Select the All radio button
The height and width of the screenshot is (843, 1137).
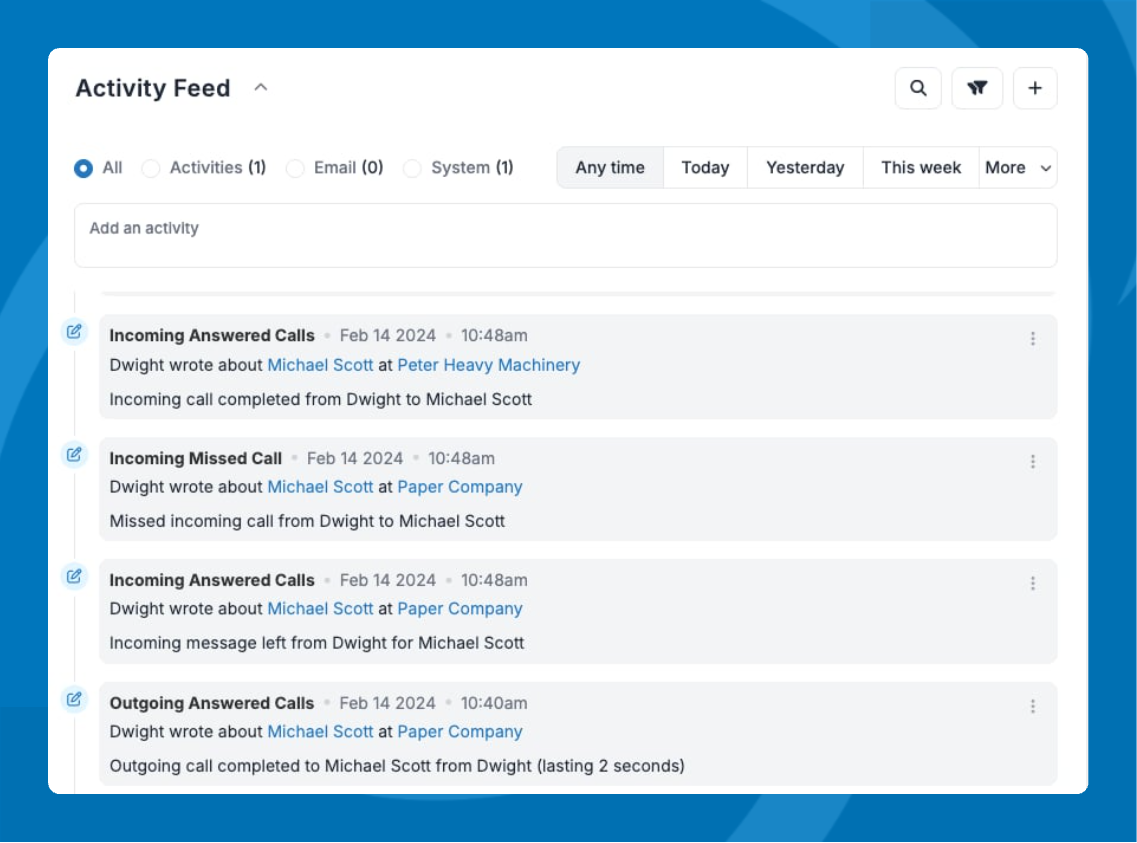coord(84,169)
